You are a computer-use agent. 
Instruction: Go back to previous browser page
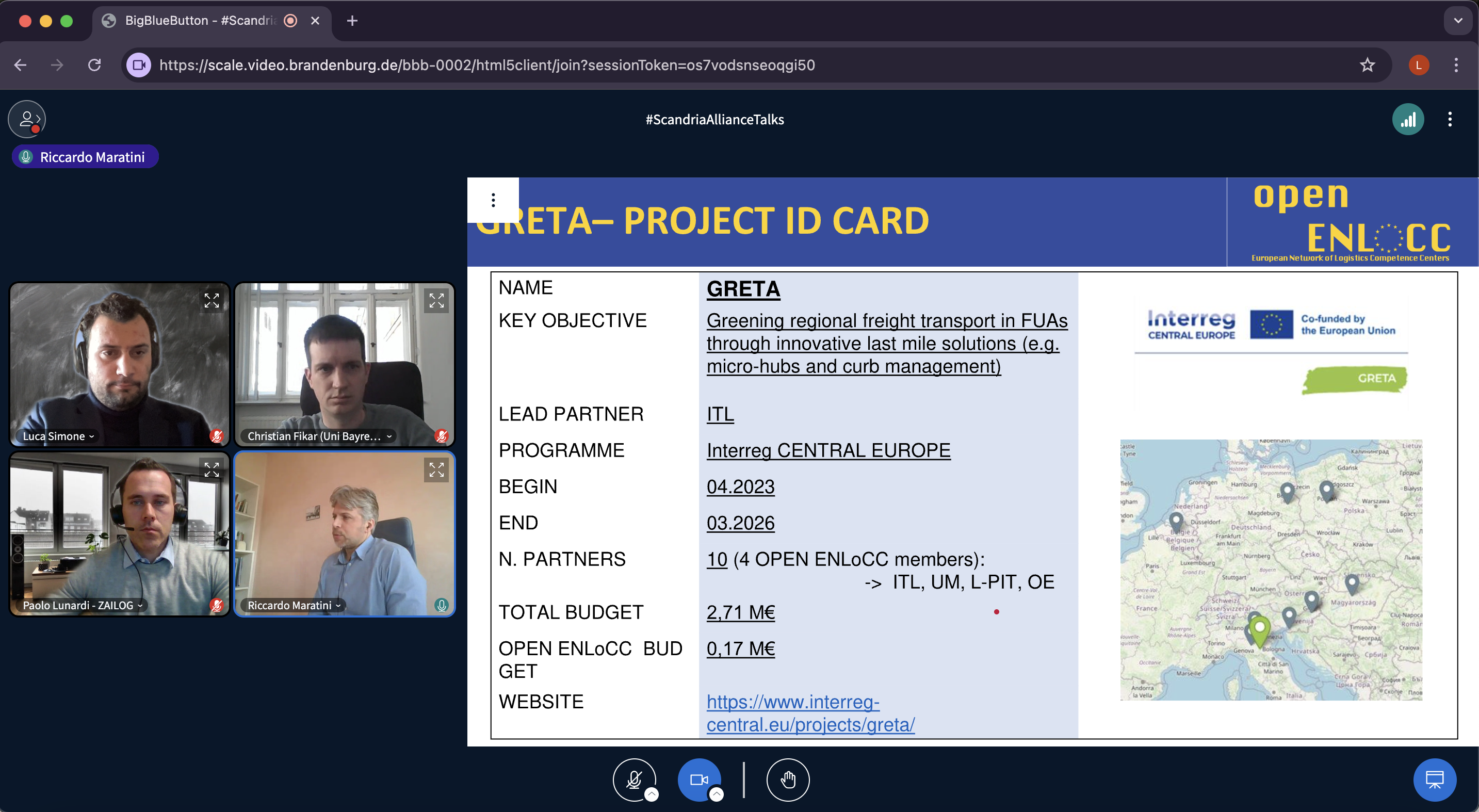[x=20, y=65]
